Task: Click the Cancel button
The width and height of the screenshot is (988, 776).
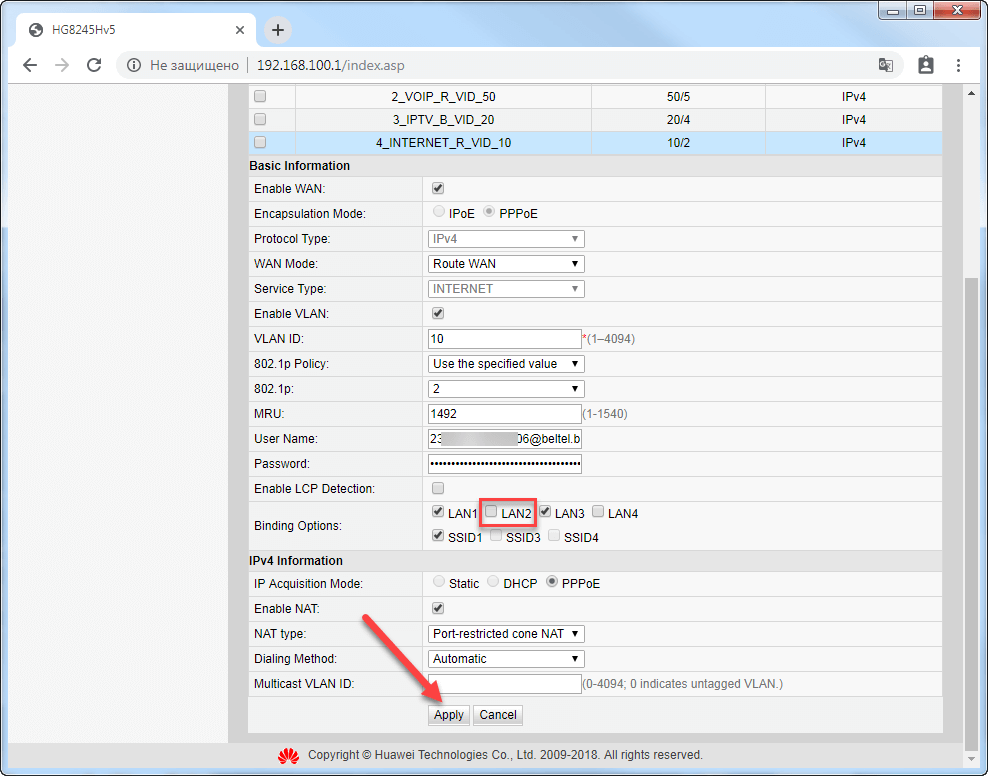Action: pos(498,715)
